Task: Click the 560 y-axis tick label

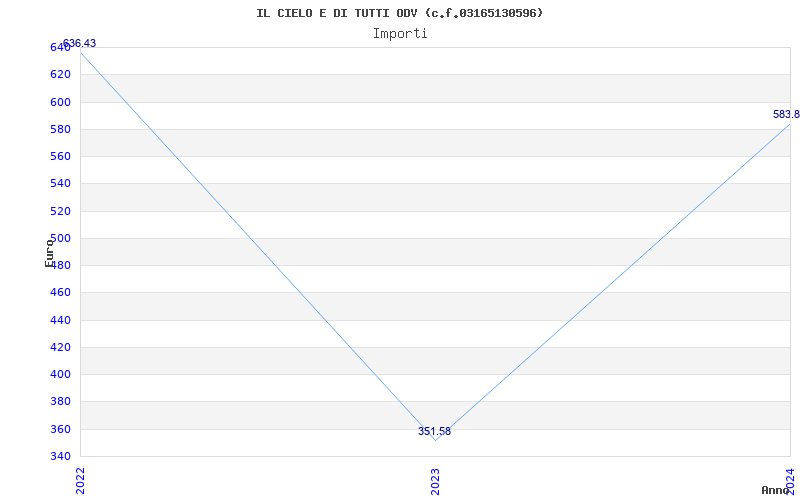Action: pos(60,156)
